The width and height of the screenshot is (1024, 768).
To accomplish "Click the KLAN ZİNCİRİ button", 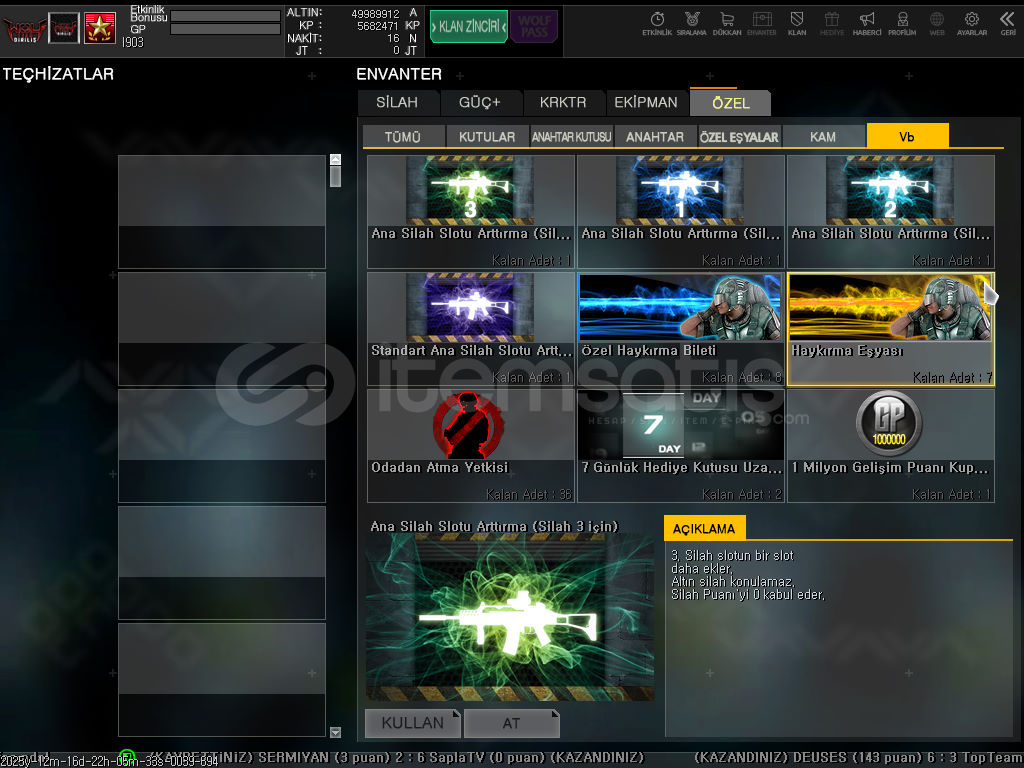I will pyautogui.click(x=469, y=27).
